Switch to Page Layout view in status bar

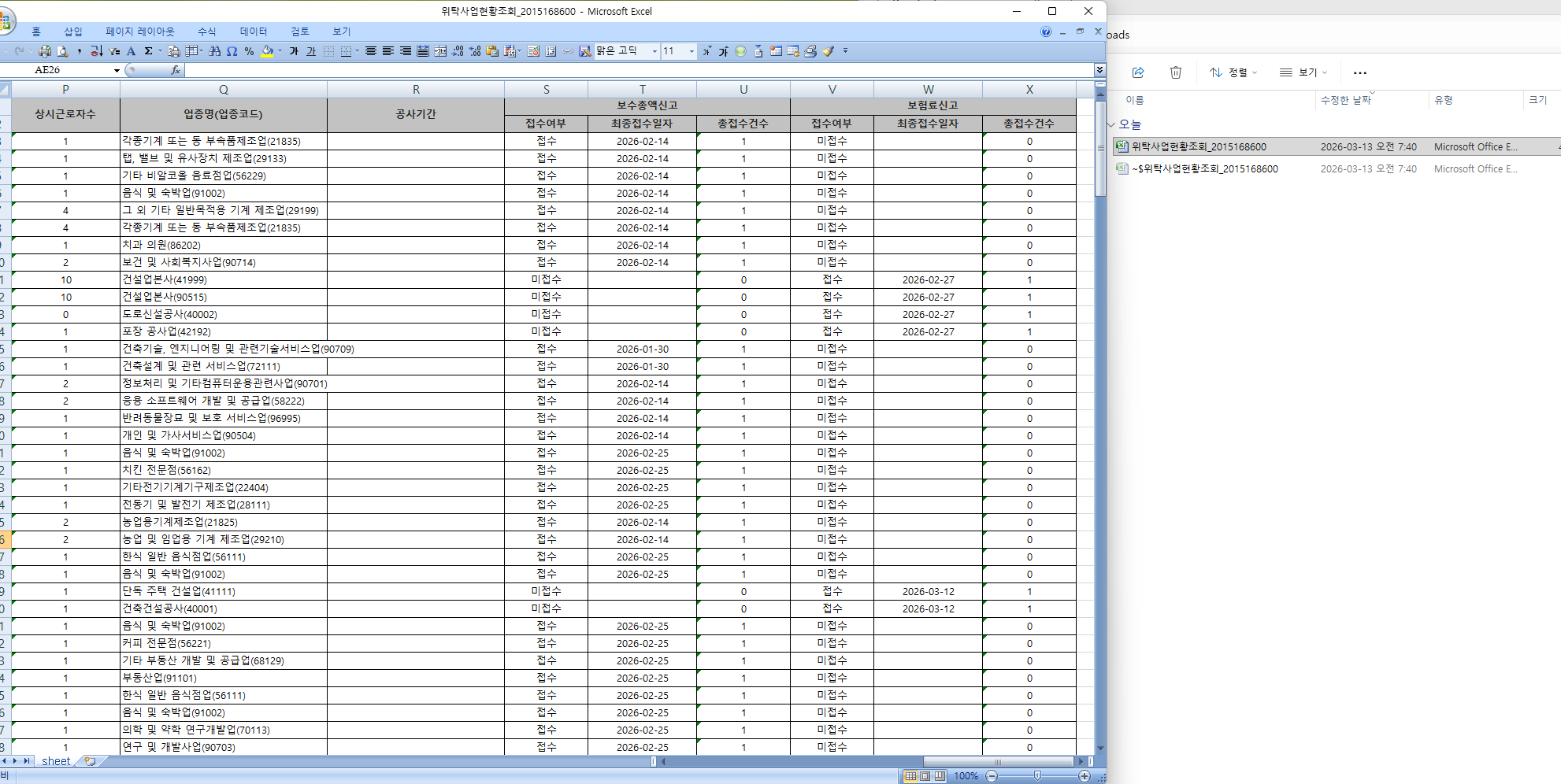click(x=925, y=776)
